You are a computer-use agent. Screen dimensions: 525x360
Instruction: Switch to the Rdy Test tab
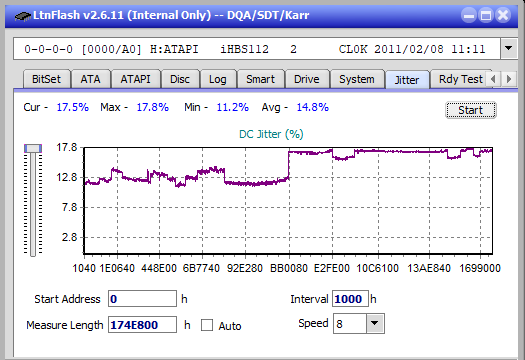point(461,79)
